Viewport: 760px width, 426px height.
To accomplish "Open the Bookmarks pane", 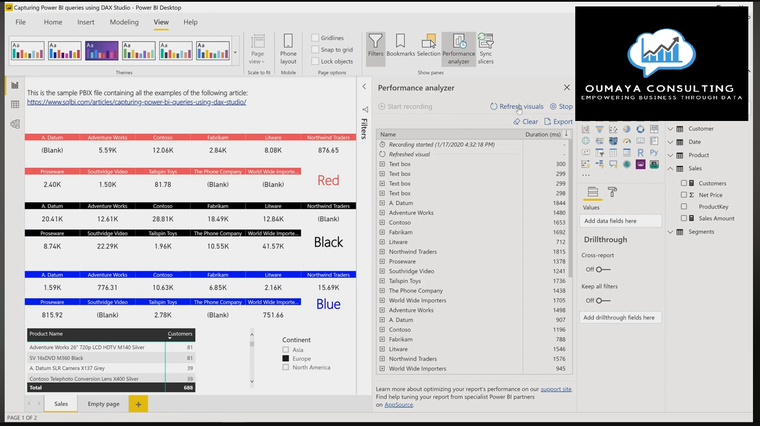I will (401, 46).
